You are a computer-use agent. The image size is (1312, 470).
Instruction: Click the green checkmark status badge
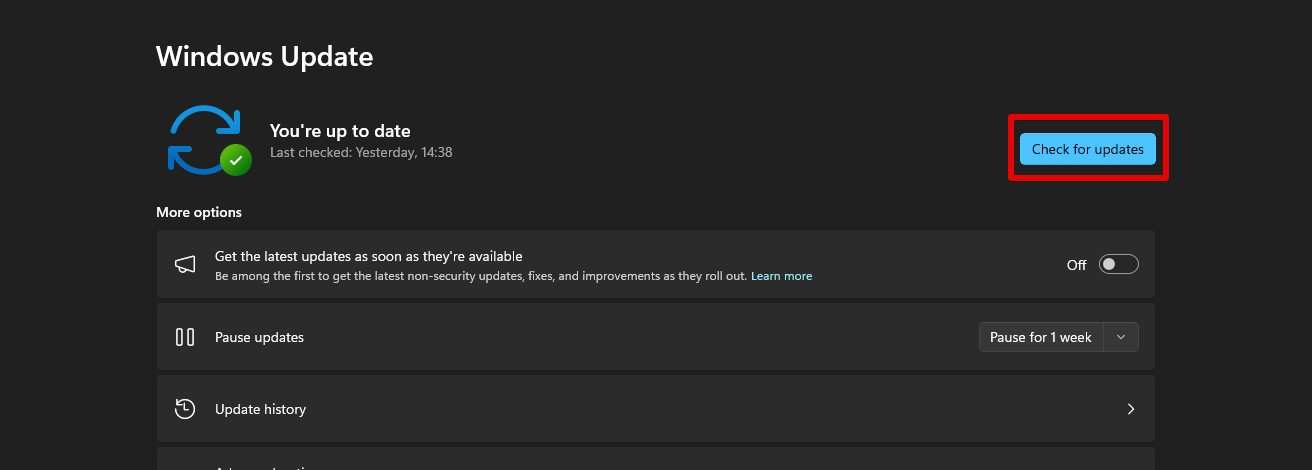click(x=236, y=159)
